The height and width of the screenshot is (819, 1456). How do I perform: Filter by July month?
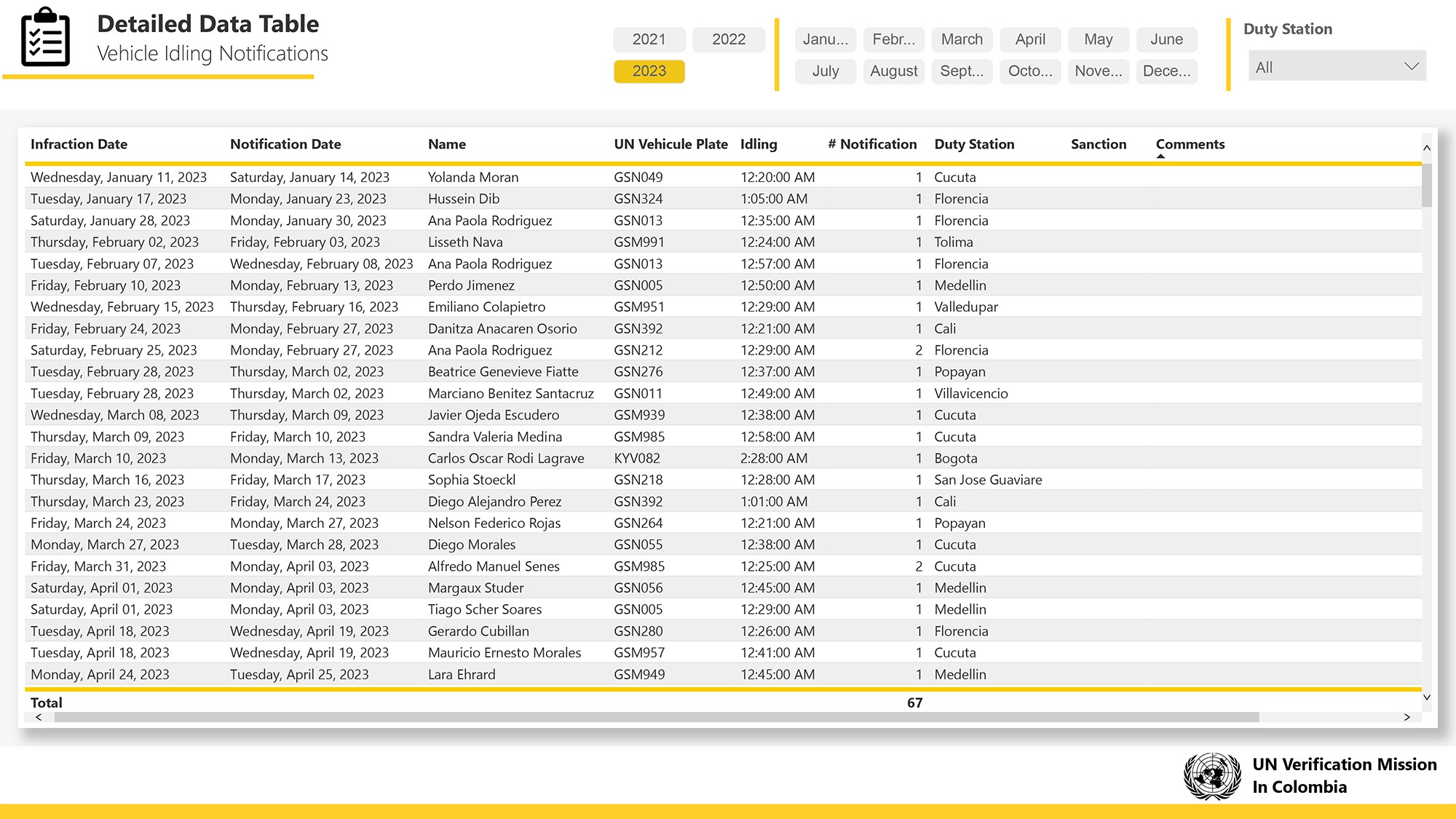(x=826, y=71)
